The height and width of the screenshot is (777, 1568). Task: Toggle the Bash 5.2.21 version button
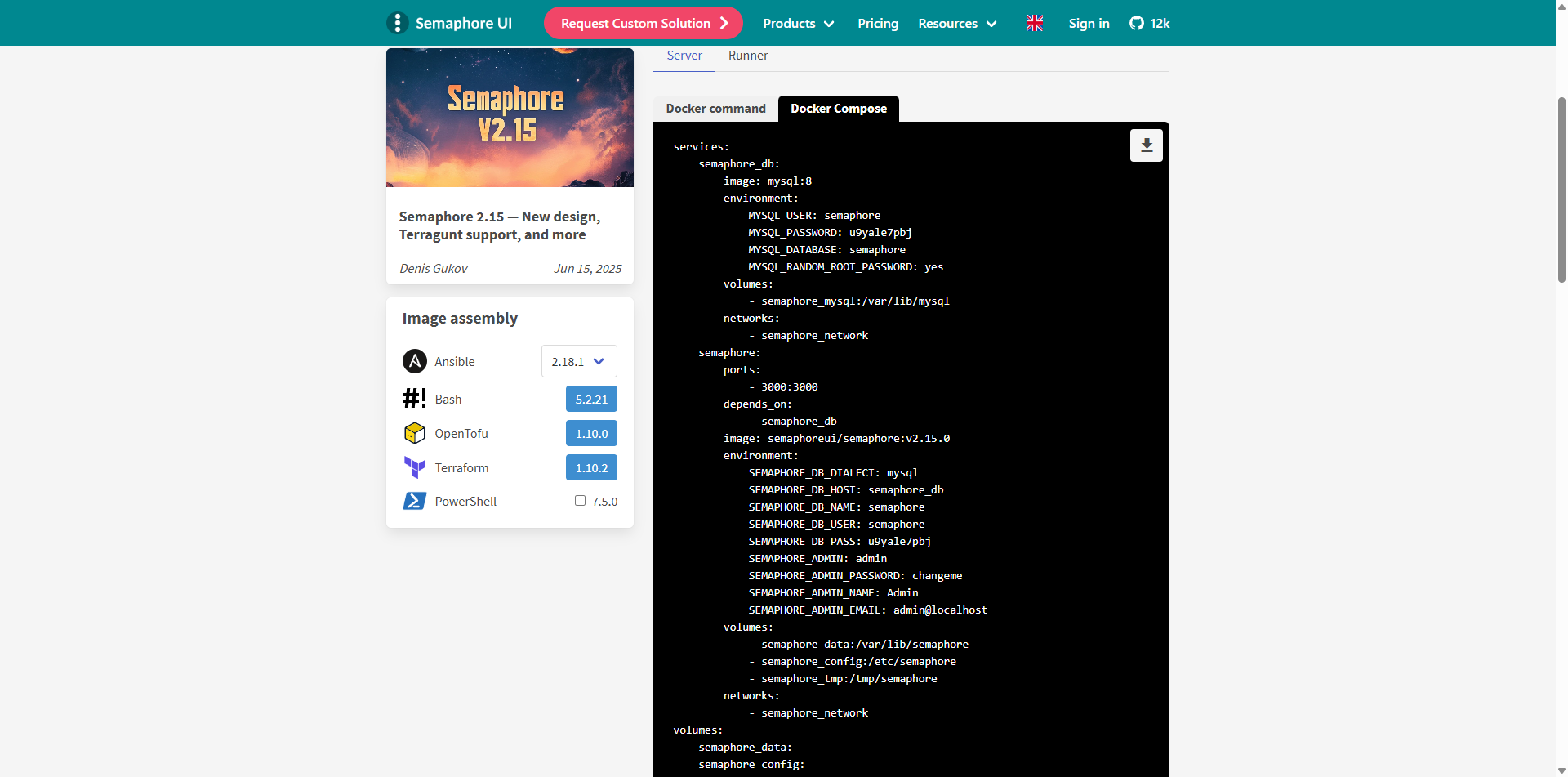[591, 399]
